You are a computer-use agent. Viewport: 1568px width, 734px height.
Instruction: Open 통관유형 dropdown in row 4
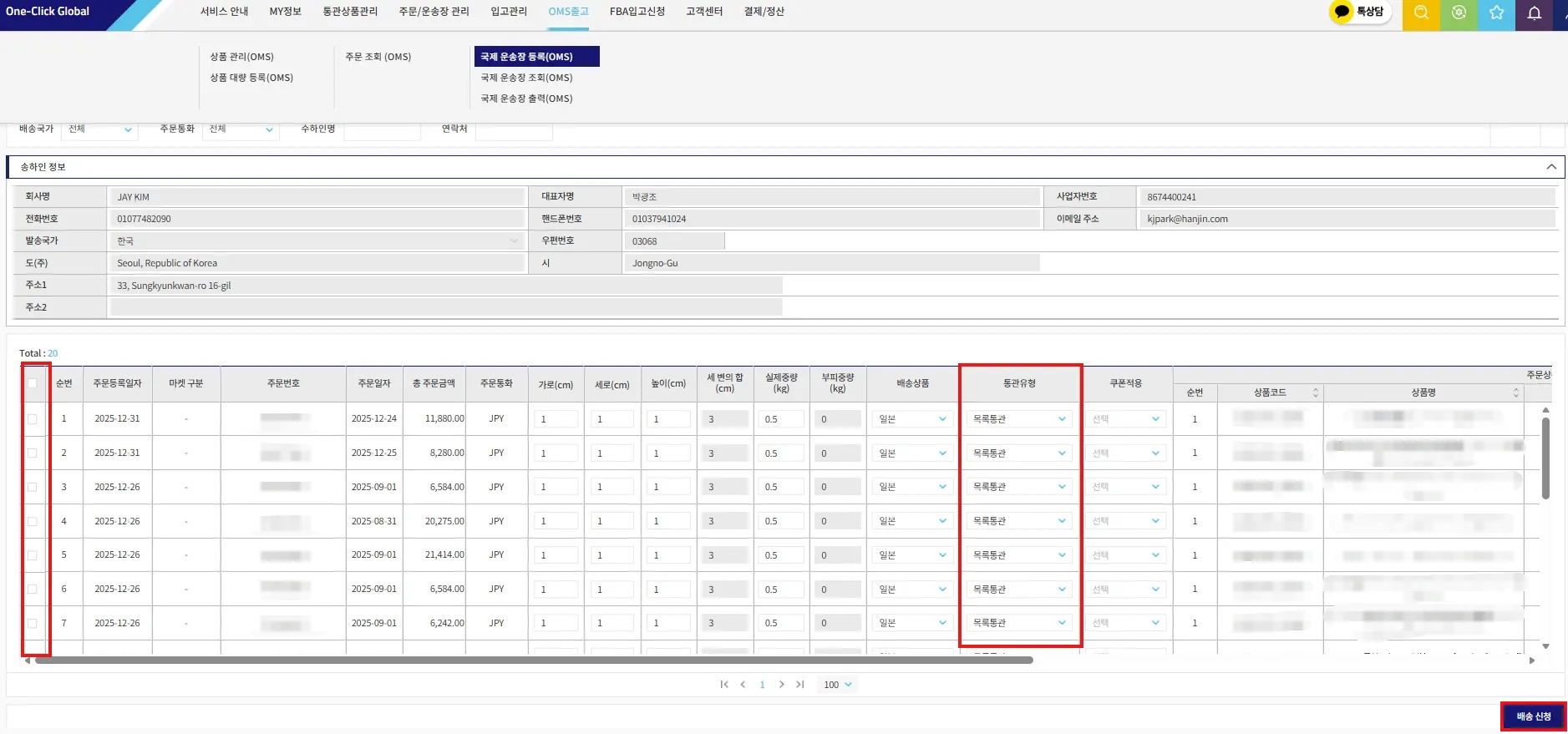(1019, 521)
